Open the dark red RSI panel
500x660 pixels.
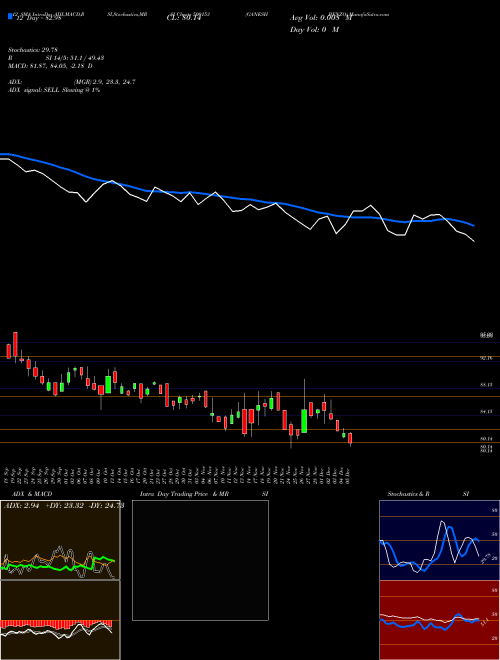tap(439, 620)
